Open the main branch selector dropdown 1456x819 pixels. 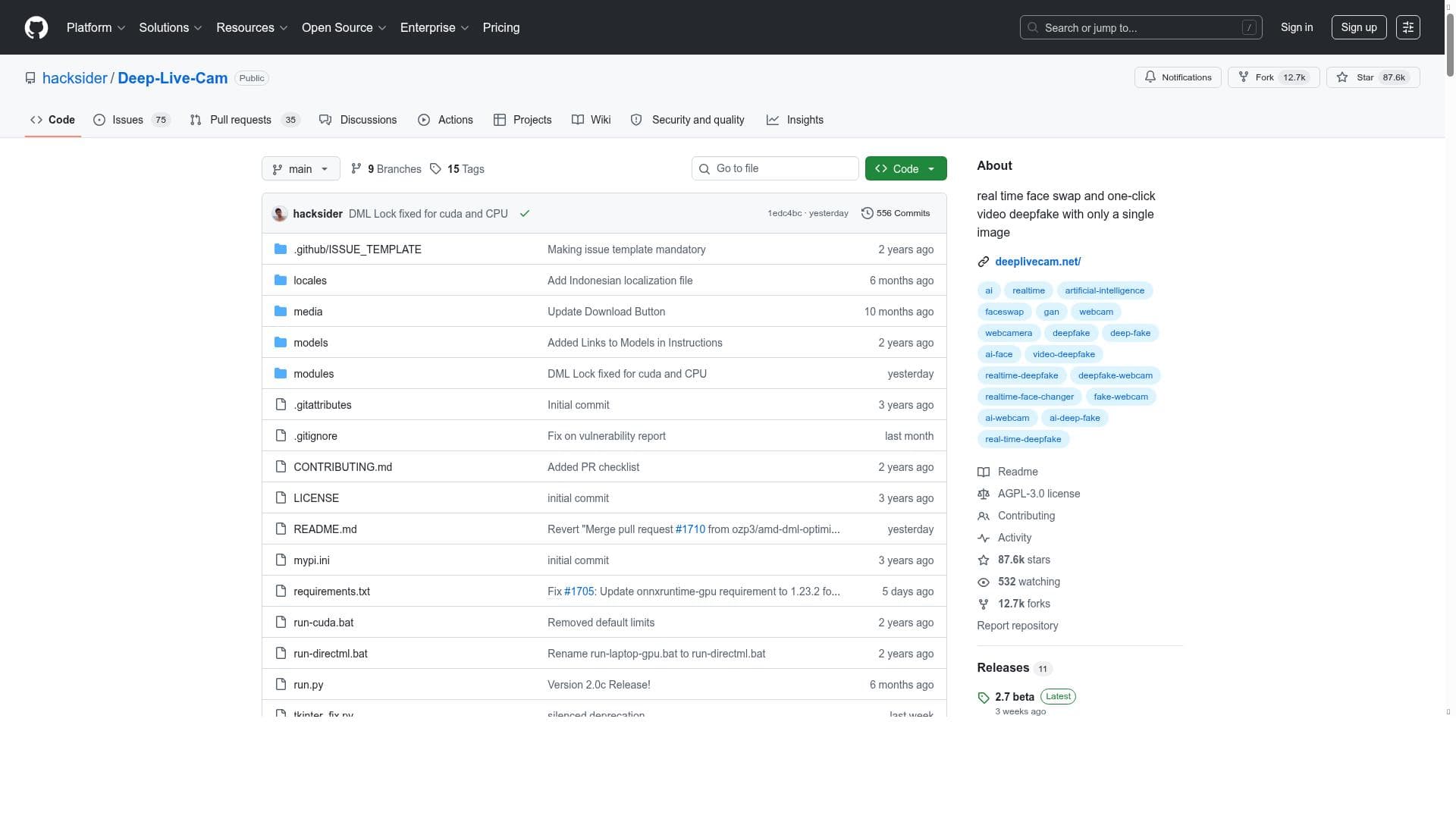click(300, 168)
